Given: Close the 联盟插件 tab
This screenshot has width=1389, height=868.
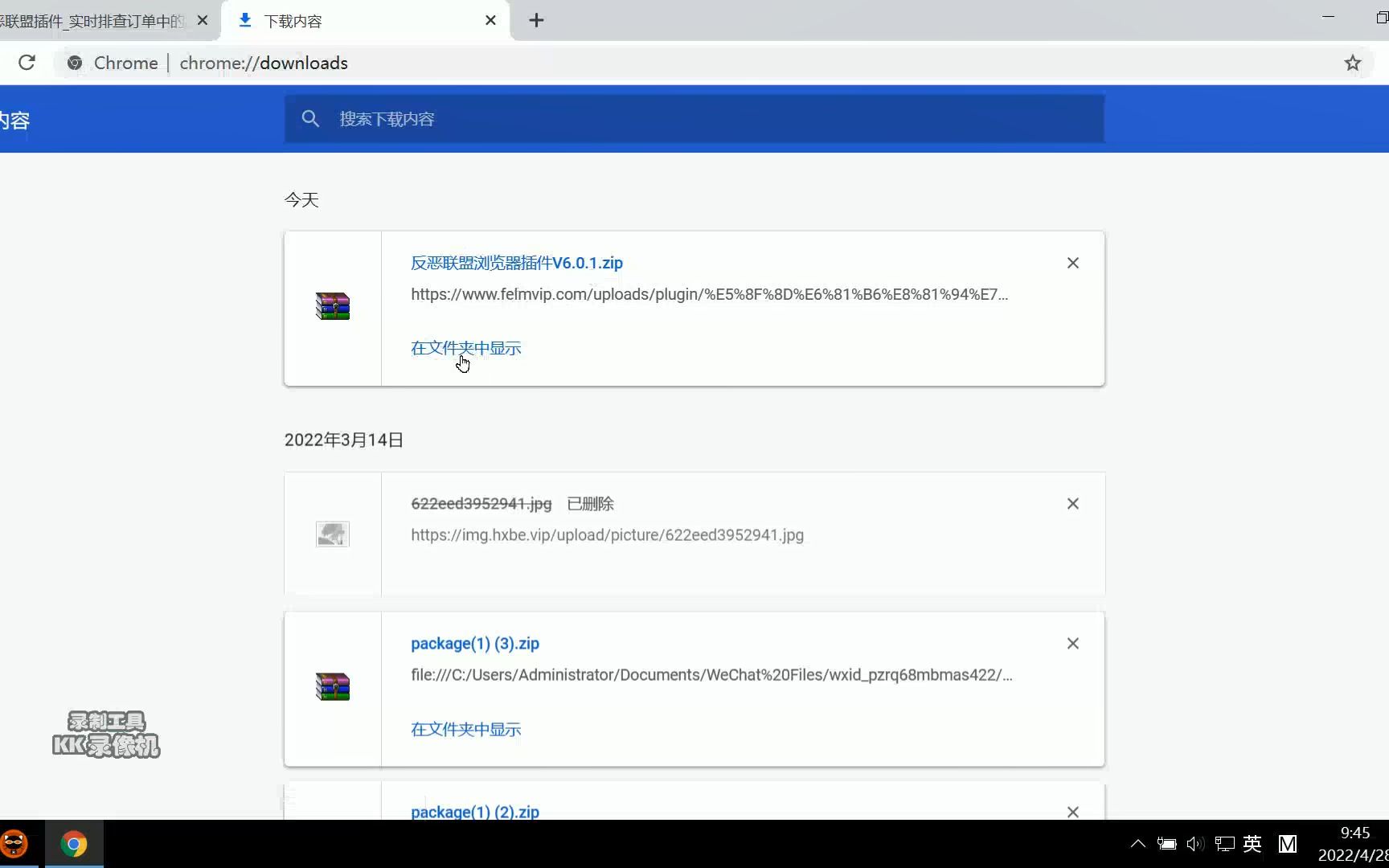Looking at the screenshot, I should 203,21.
